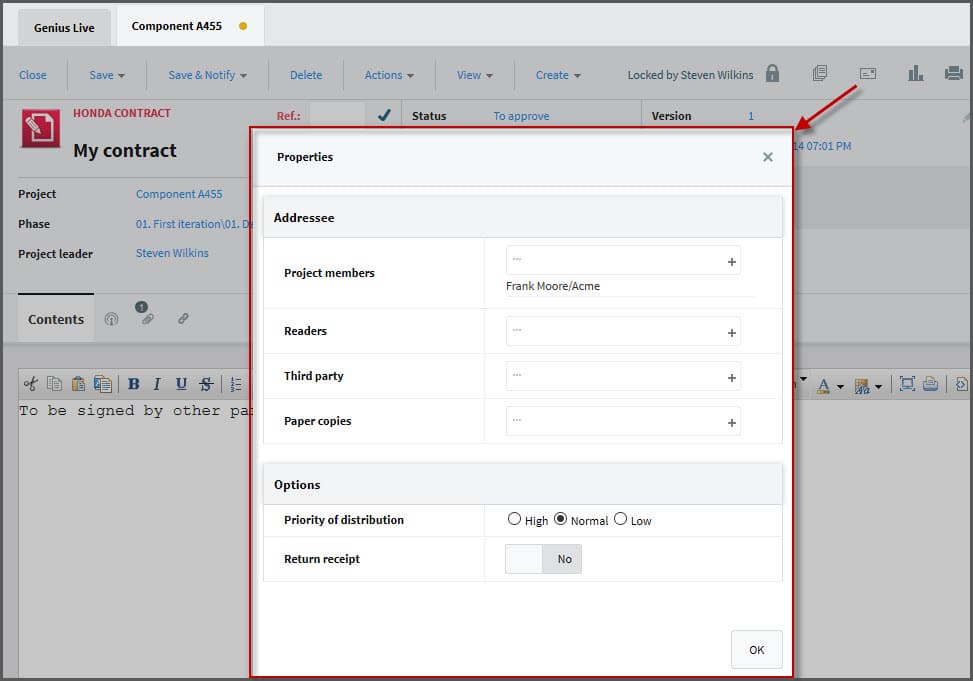Click the copy documents icon near the lock
Image resolution: width=973 pixels, height=681 pixels.
820,74
